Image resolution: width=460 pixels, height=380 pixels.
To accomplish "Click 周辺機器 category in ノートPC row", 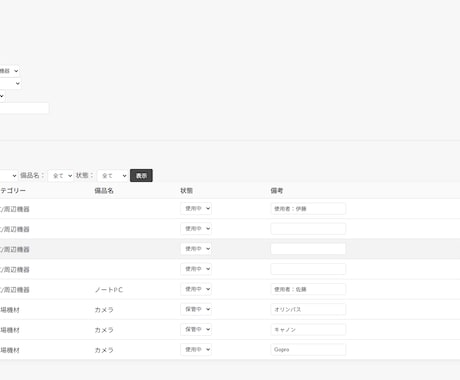I will pos(15,290).
